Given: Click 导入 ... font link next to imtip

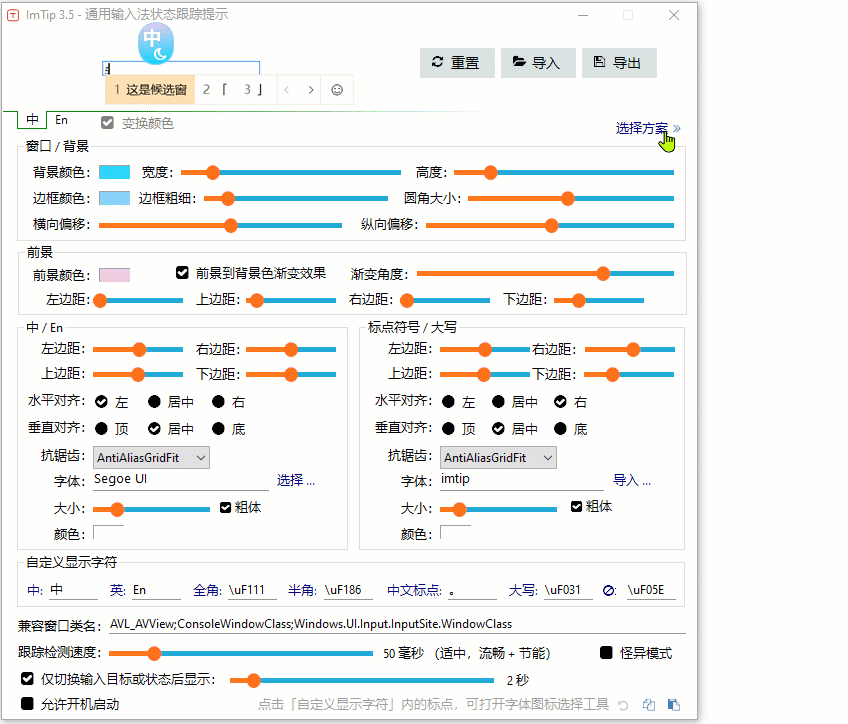Looking at the screenshot, I should point(632,480).
